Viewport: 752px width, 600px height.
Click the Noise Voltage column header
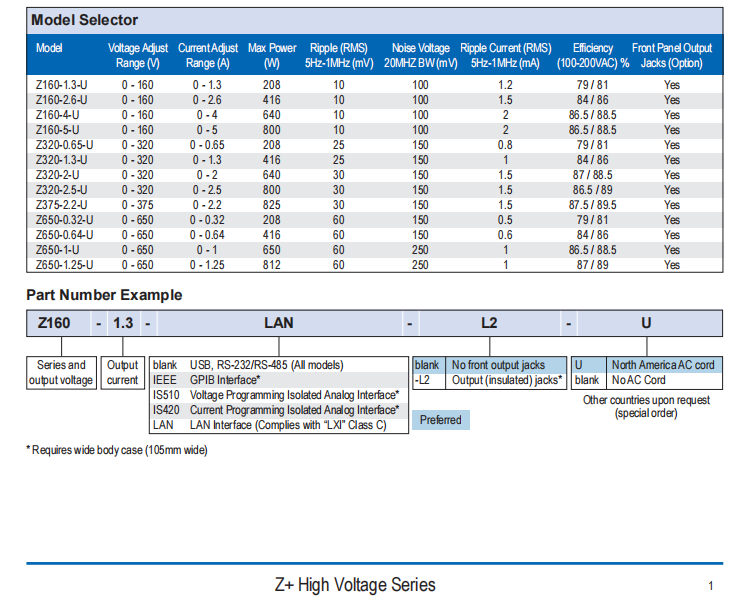tap(421, 55)
